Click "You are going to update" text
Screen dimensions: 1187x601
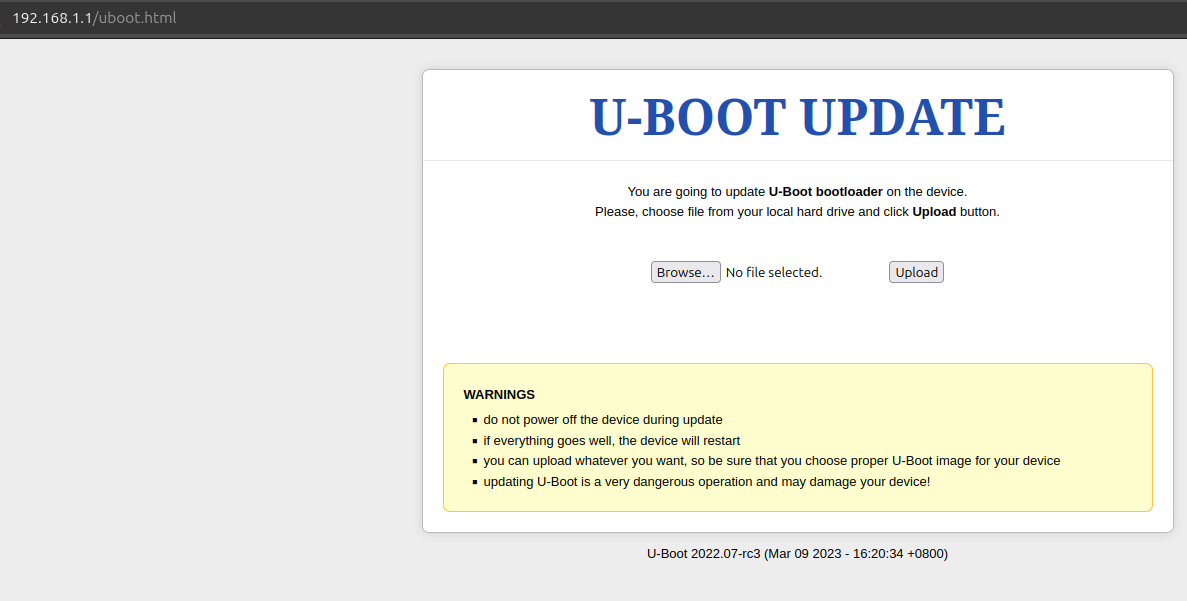pos(696,191)
